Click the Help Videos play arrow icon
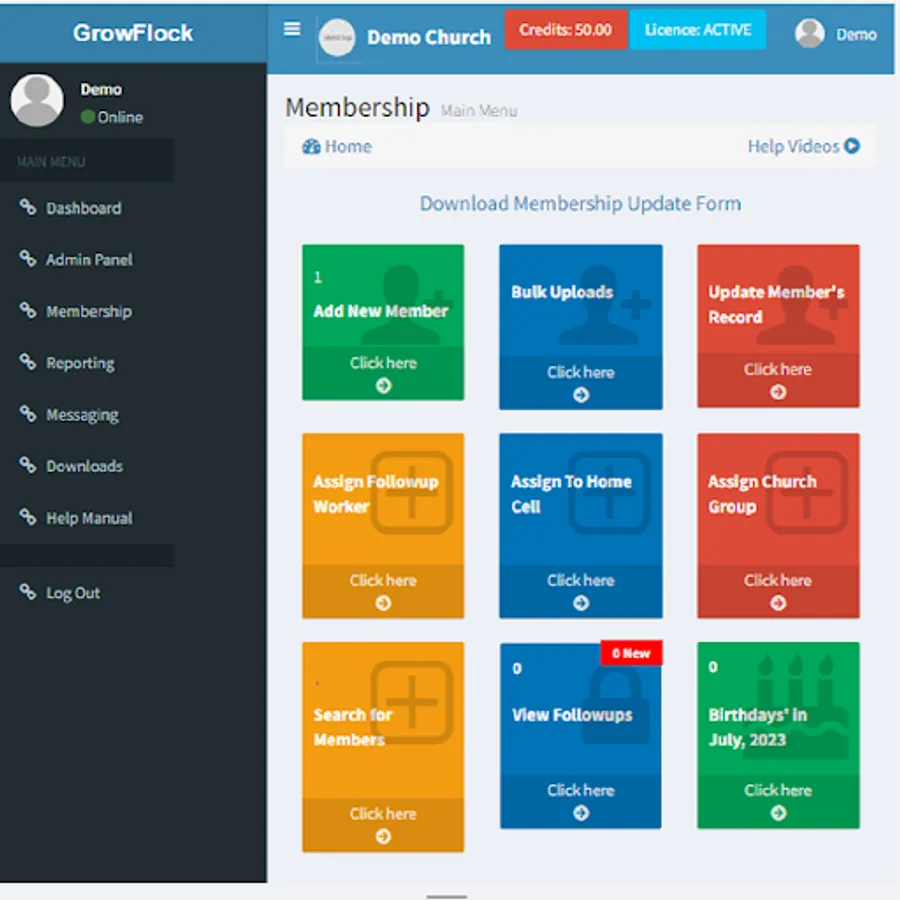Screen dimensions: 900x900 tap(852, 146)
